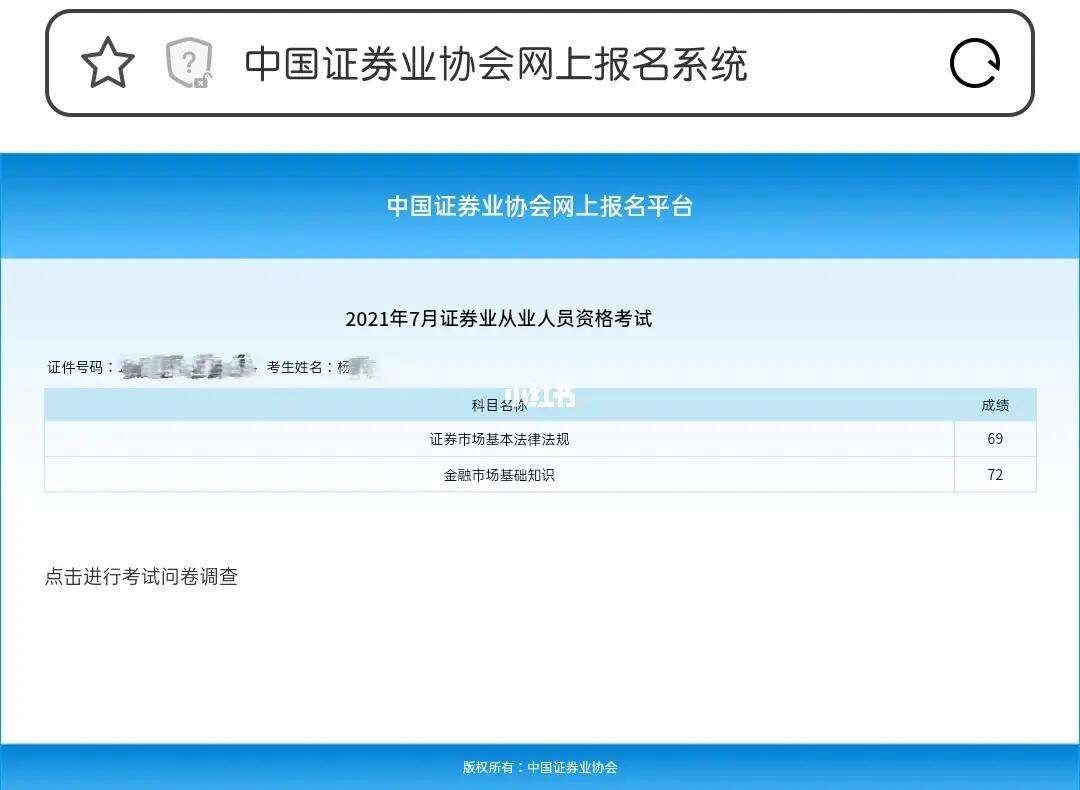Select the 2021年7月证券业从业人员资格考试 heading
Image resolution: width=1080 pixels, height=790 pixels.
click(498, 319)
